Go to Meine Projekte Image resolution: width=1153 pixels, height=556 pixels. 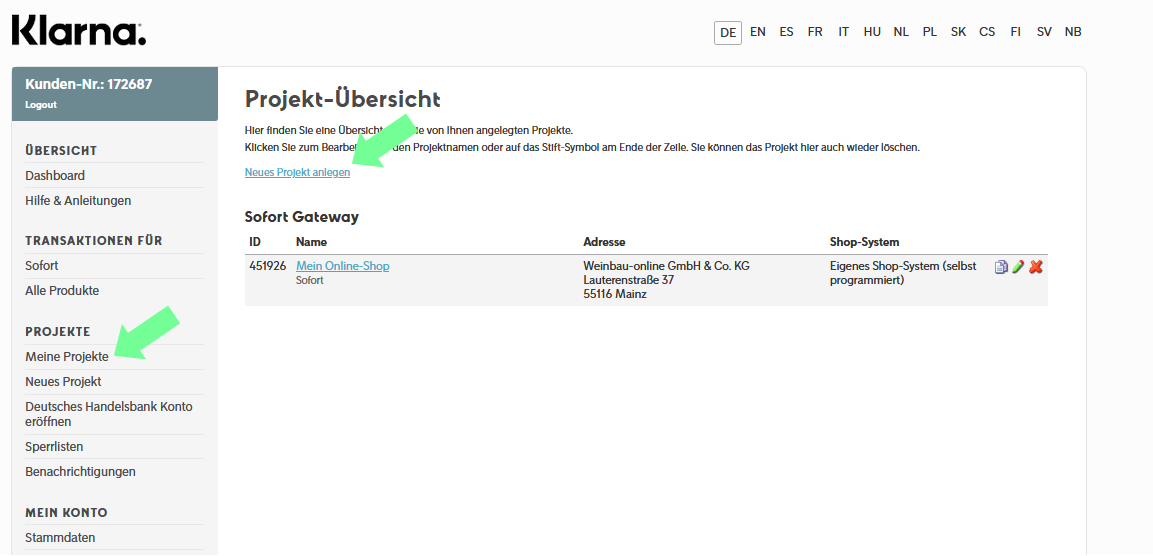coord(67,357)
